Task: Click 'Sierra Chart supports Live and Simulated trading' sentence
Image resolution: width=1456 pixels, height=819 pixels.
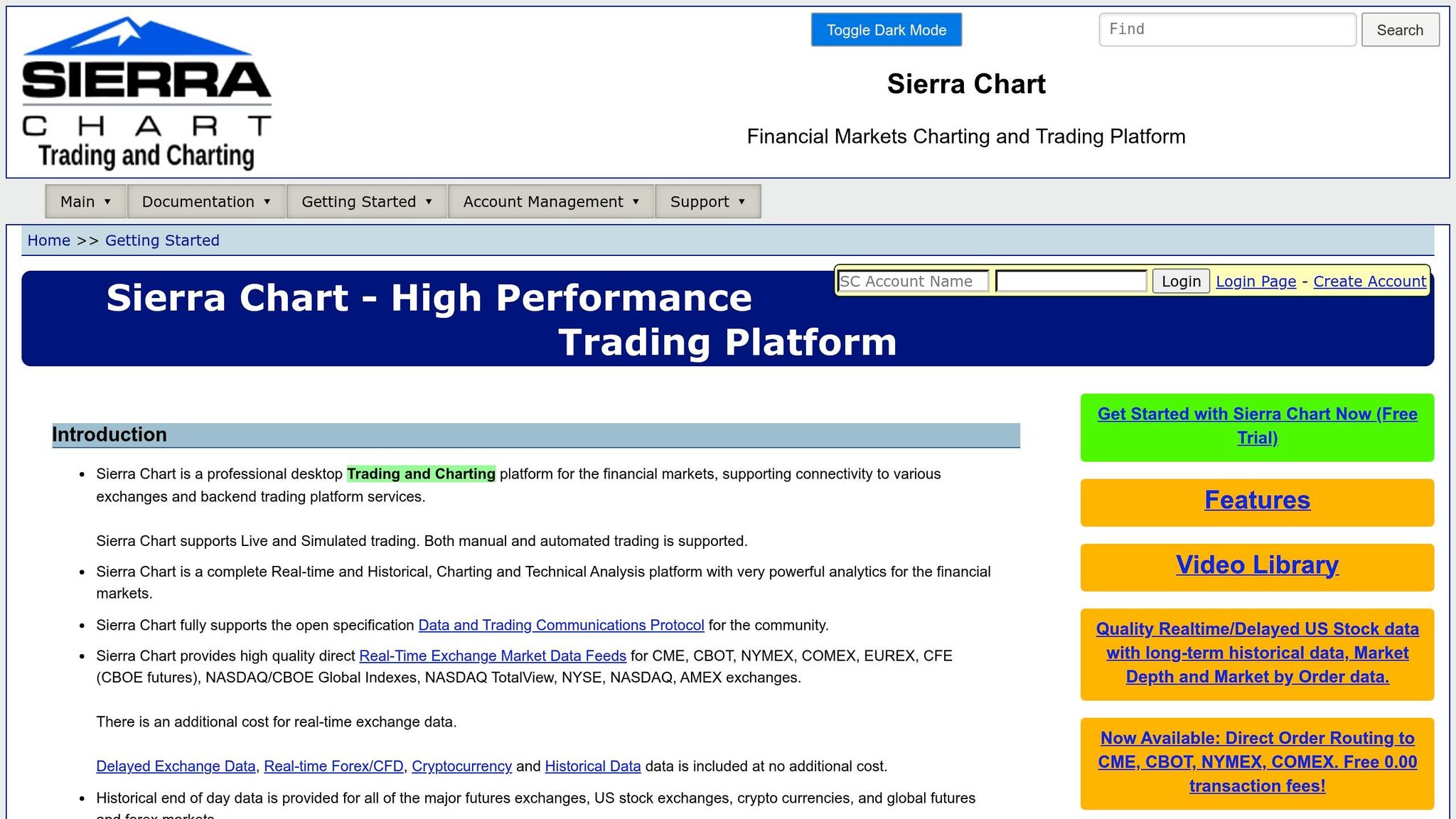Action: click(x=422, y=541)
